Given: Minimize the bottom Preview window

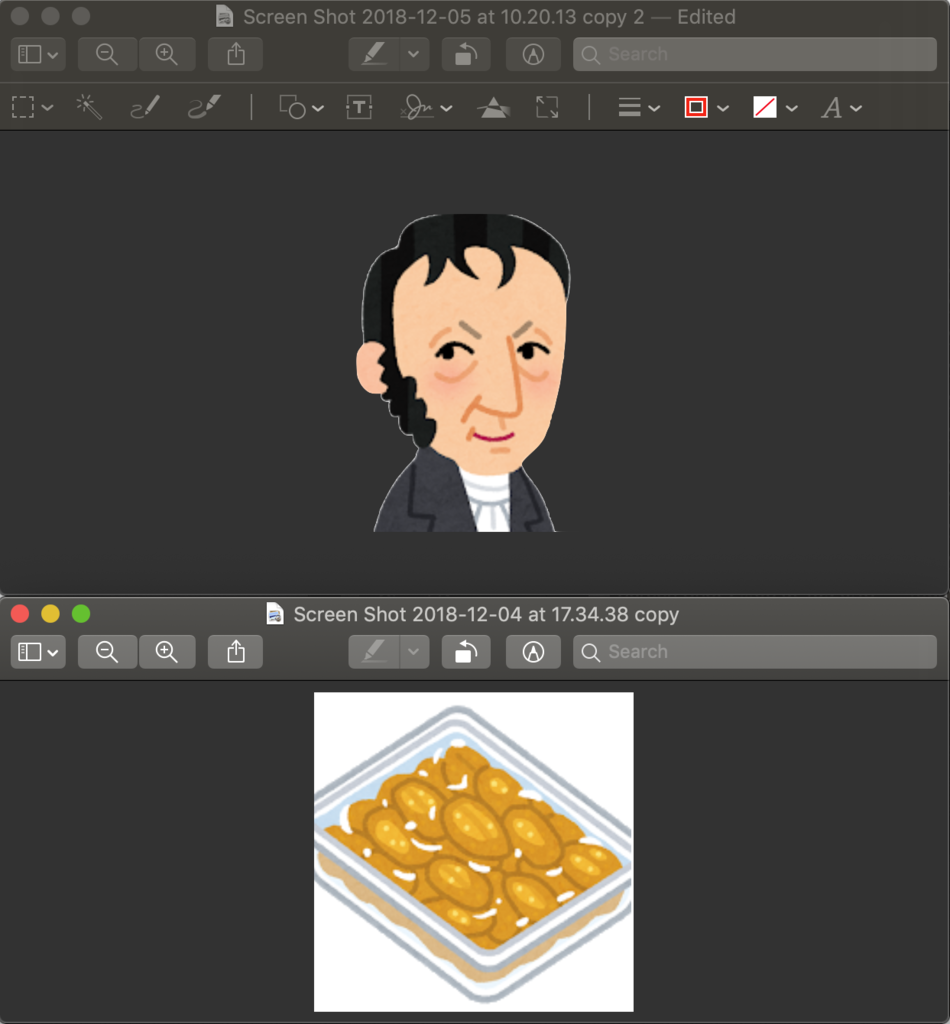Looking at the screenshot, I should 50,614.
